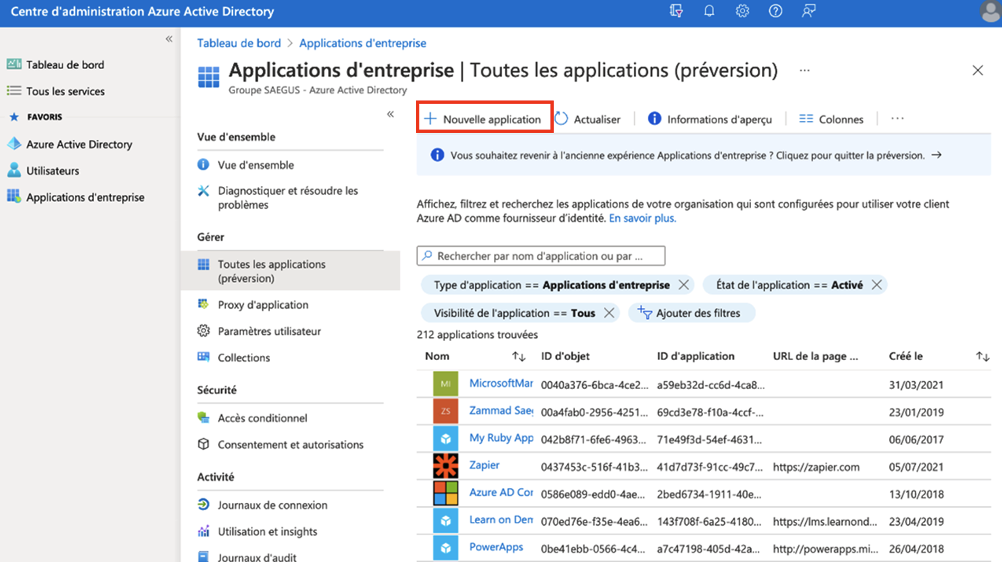Select Toutes les applications (préversion)
Viewport: 1002px width, 562px height.
291,271
